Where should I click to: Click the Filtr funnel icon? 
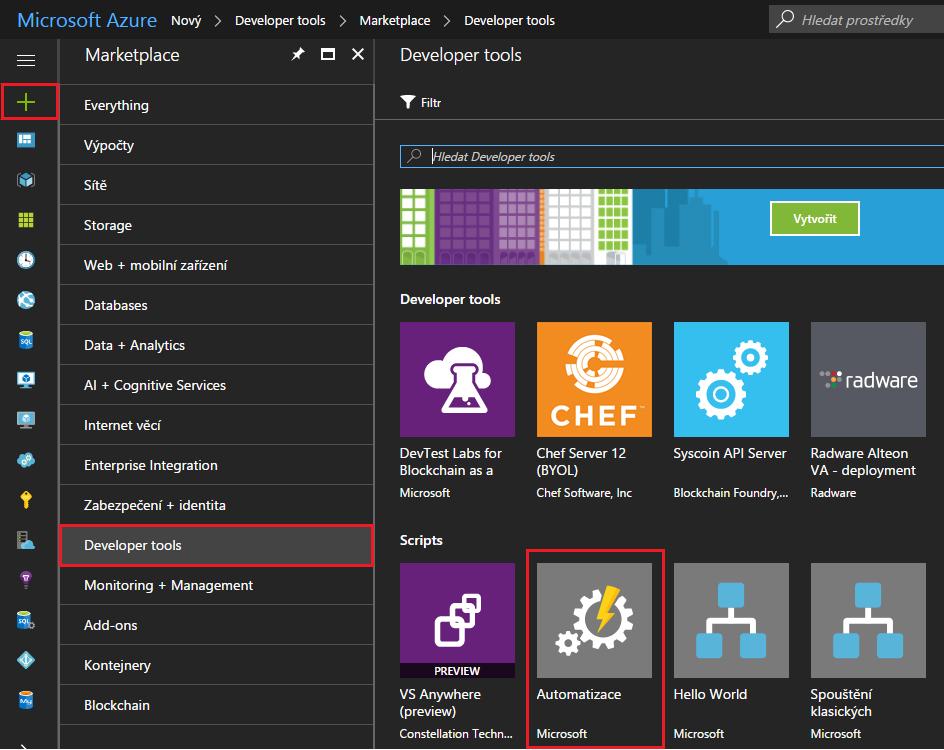(x=408, y=102)
